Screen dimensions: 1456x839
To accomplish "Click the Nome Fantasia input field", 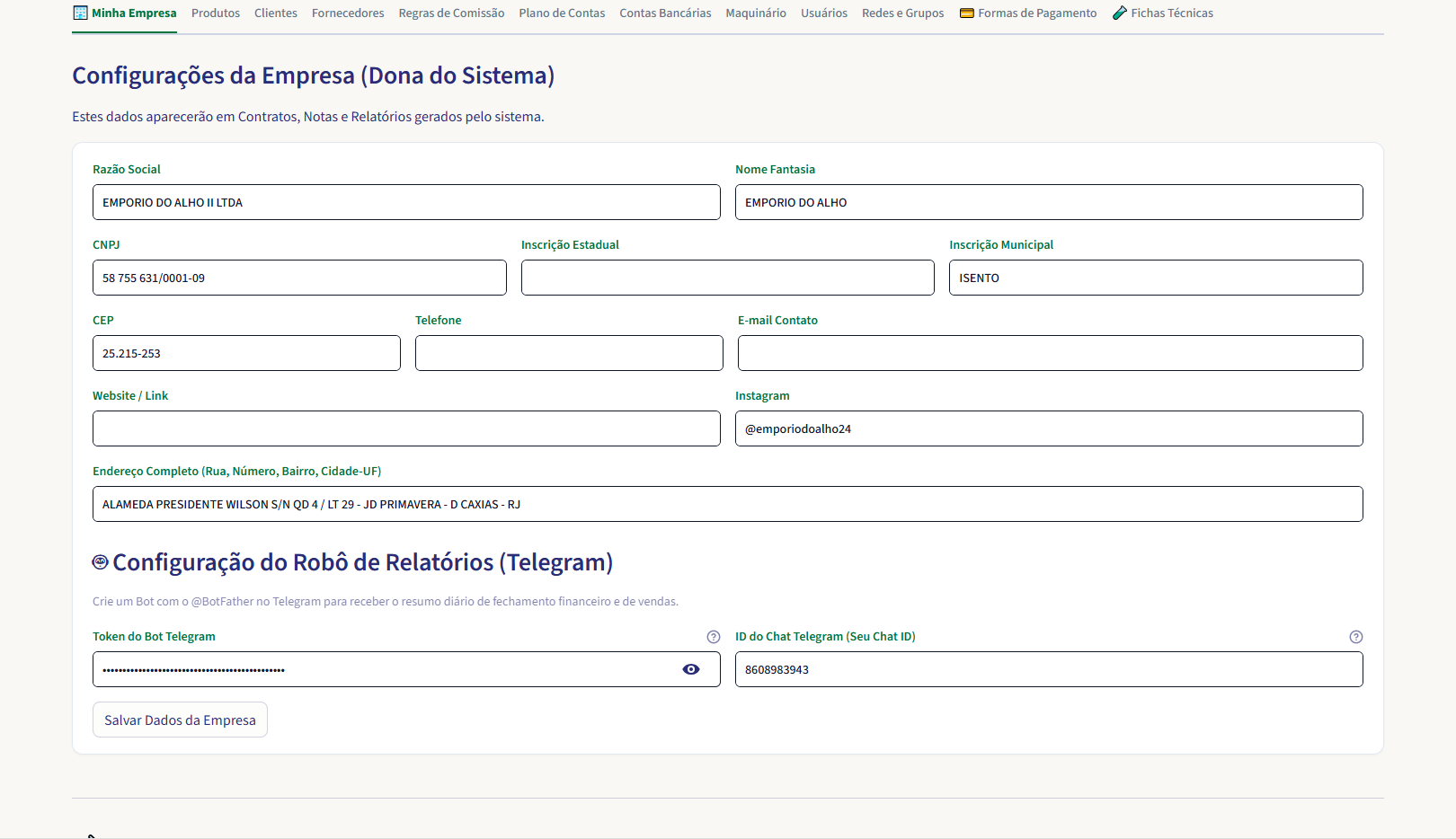I will click(x=1049, y=202).
